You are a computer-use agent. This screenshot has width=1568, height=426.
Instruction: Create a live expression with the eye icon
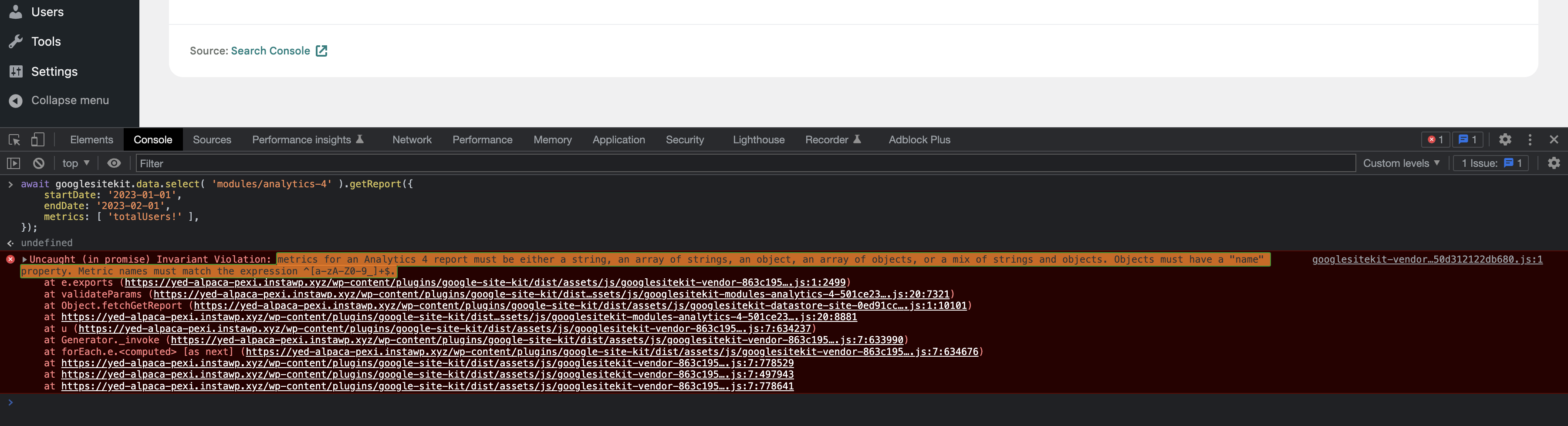pyautogui.click(x=114, y=163)
